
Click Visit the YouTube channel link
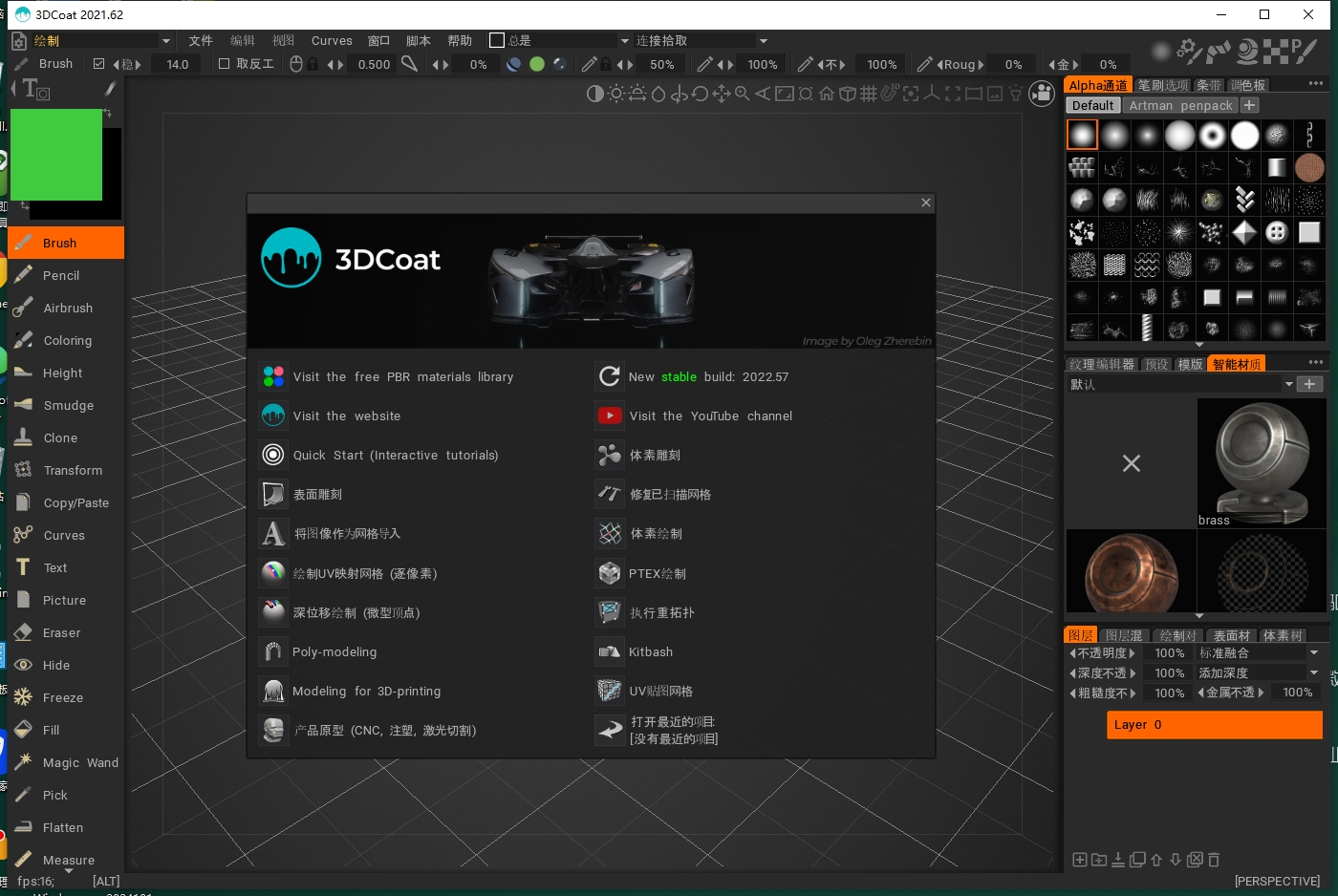point(710,416)
